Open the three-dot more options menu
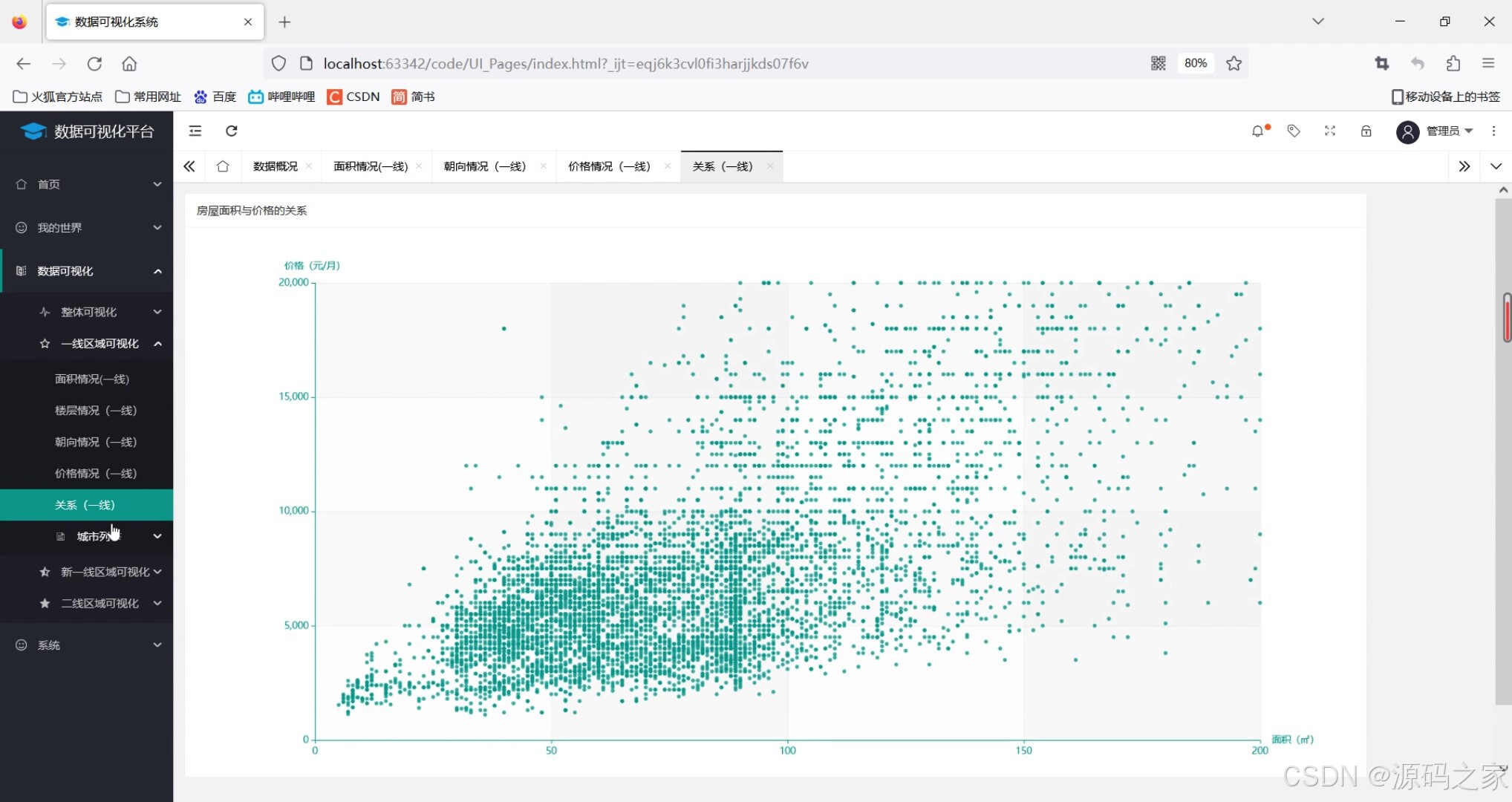 coord(1493,131)
